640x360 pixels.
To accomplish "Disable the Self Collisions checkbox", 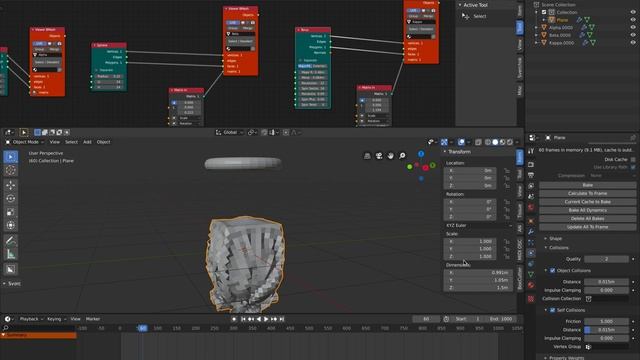I will click(x=552, y=310).
